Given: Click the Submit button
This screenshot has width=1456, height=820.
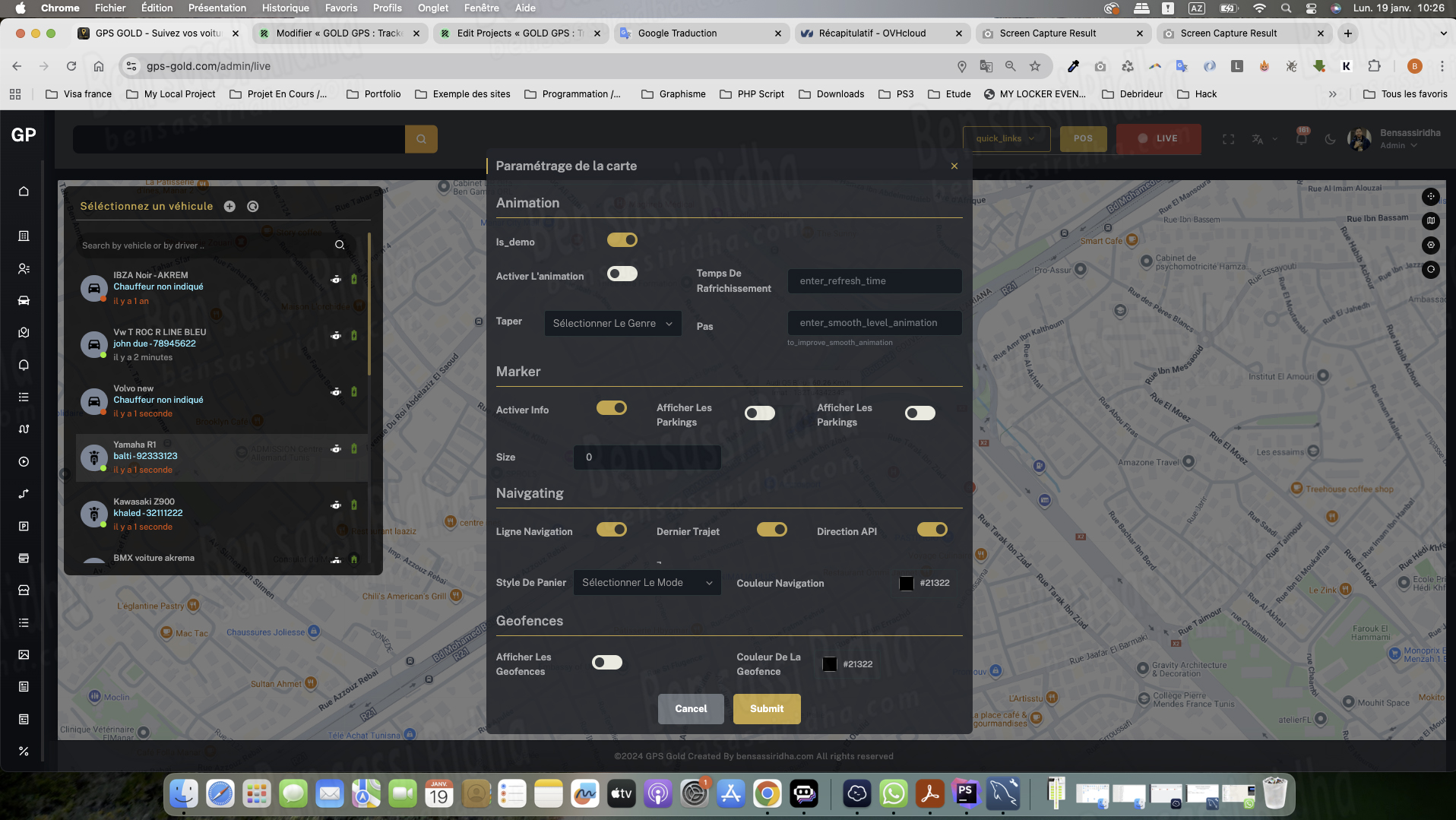Looking at the screenshot, I should [766, 709].
